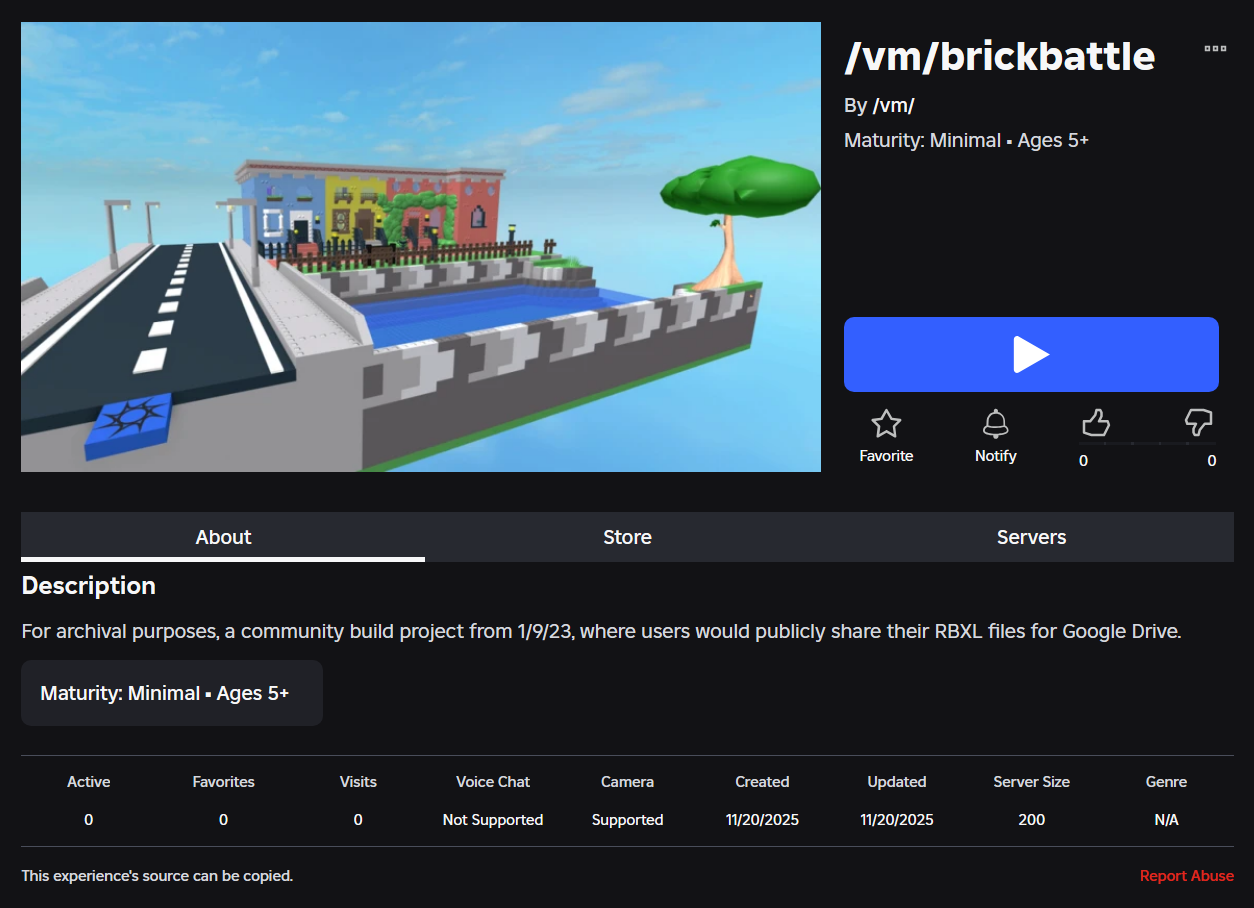Click the Favorite label text
Image resolution: width=1254 pixels, height=908 pixels.
point(886,456)
